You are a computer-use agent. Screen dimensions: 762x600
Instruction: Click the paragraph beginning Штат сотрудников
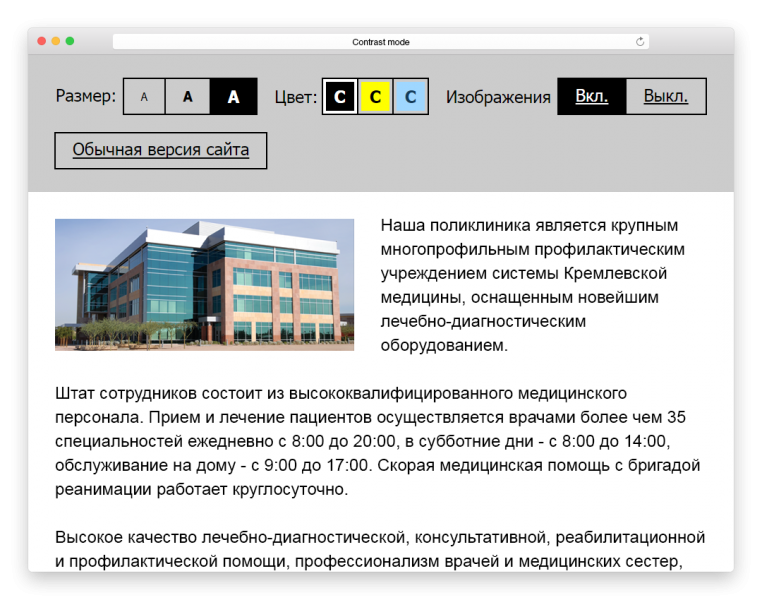point(378,441)
